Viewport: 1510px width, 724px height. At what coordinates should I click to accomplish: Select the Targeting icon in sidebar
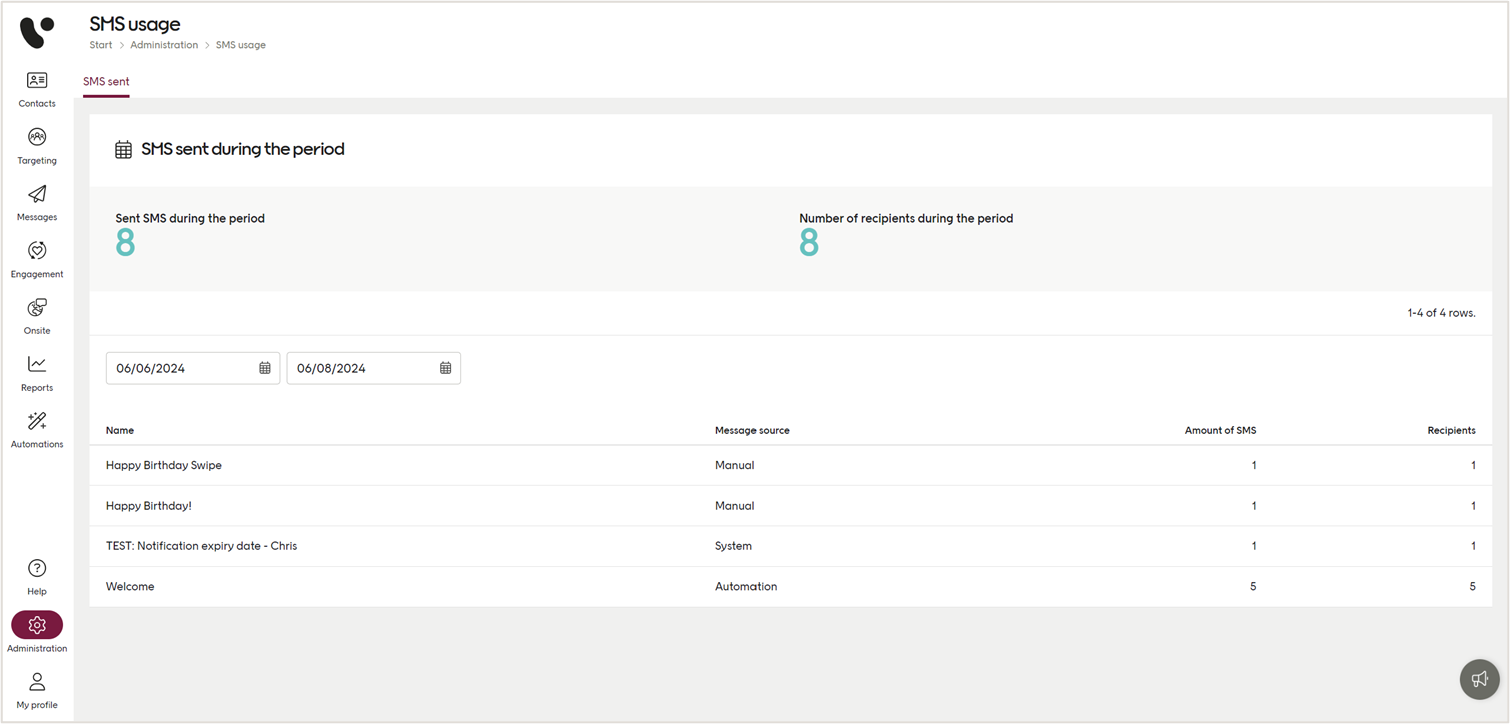[37, 145]
